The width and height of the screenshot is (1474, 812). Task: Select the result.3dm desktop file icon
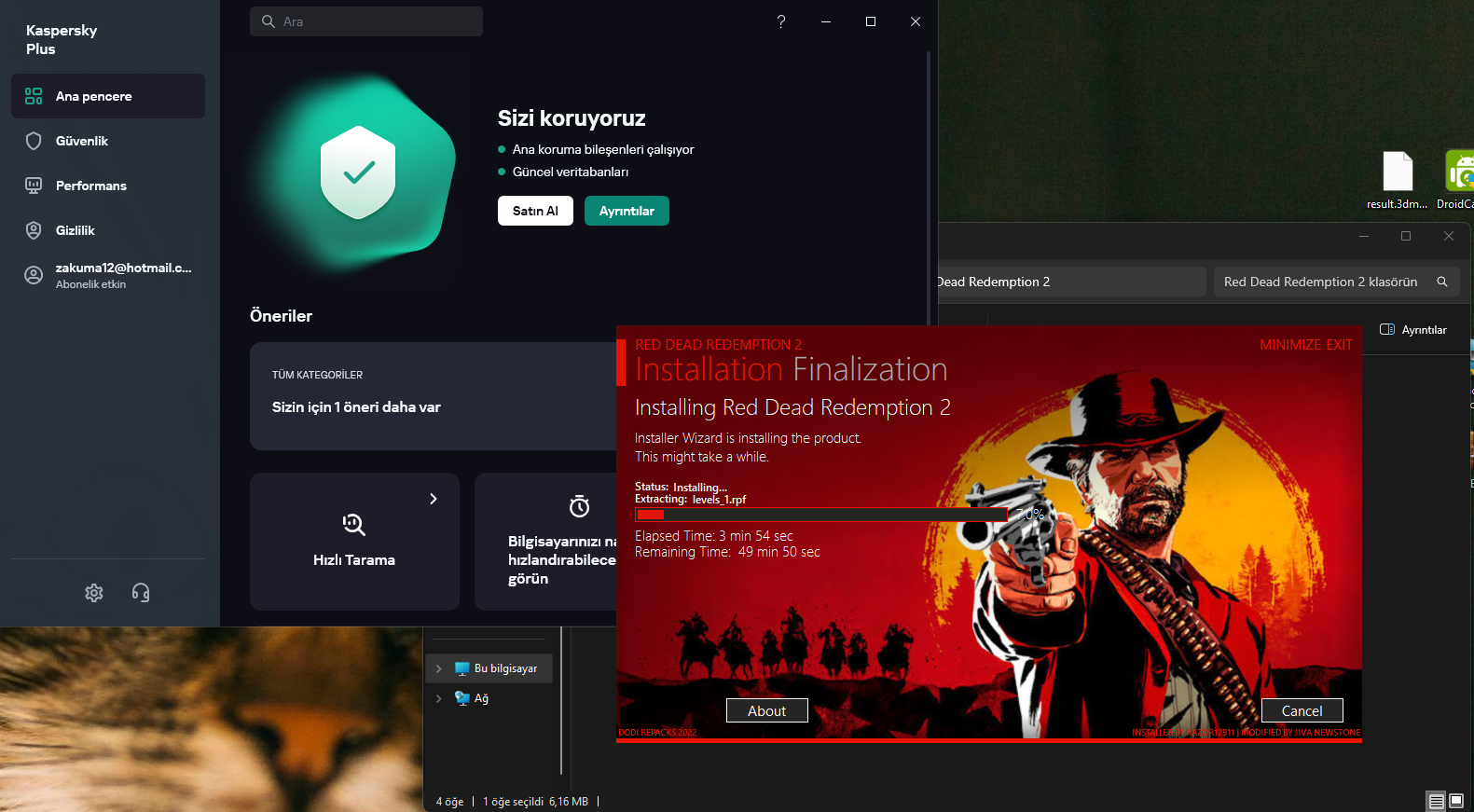click(x=1397, y=180)
